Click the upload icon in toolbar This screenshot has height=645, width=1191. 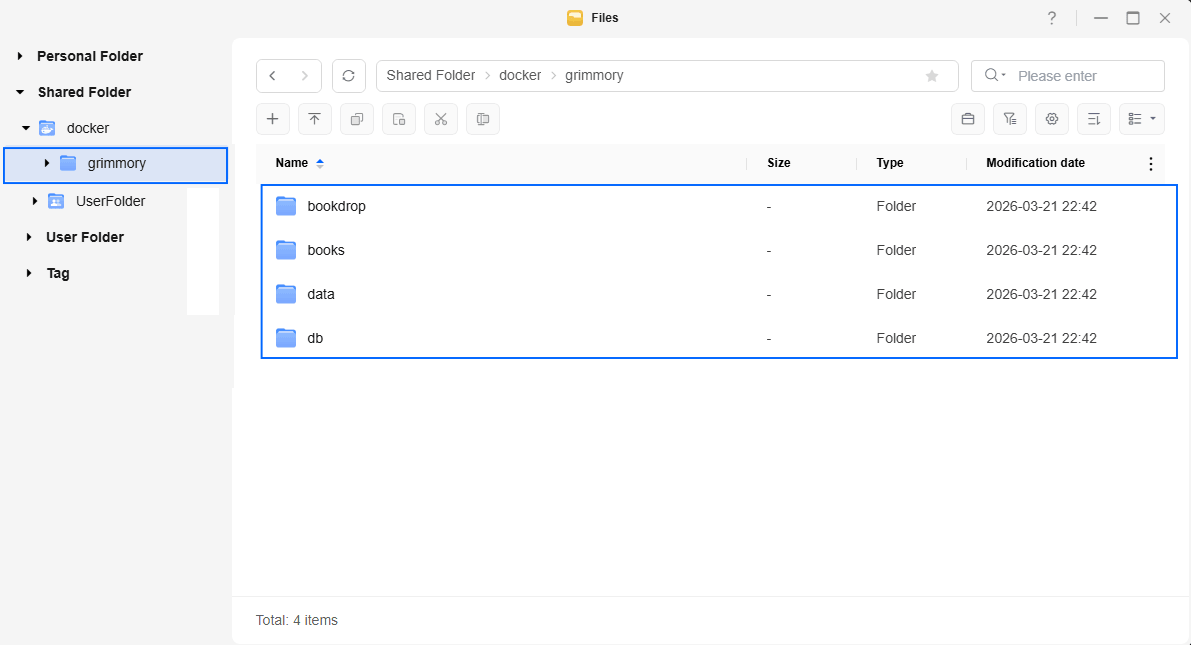(314, 119)
